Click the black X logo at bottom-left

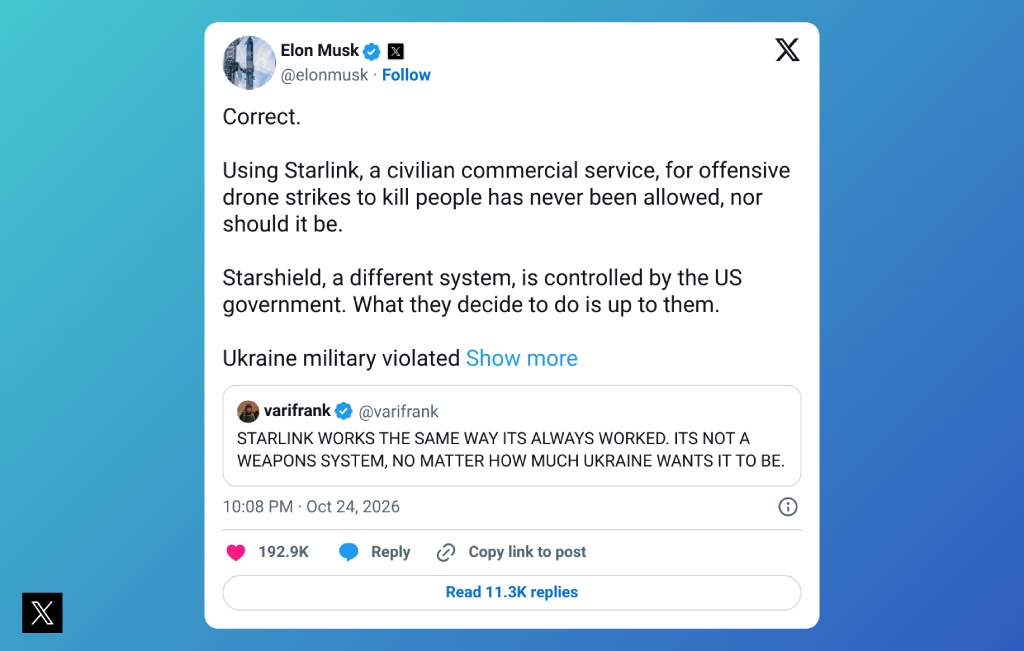pos(42,612)
